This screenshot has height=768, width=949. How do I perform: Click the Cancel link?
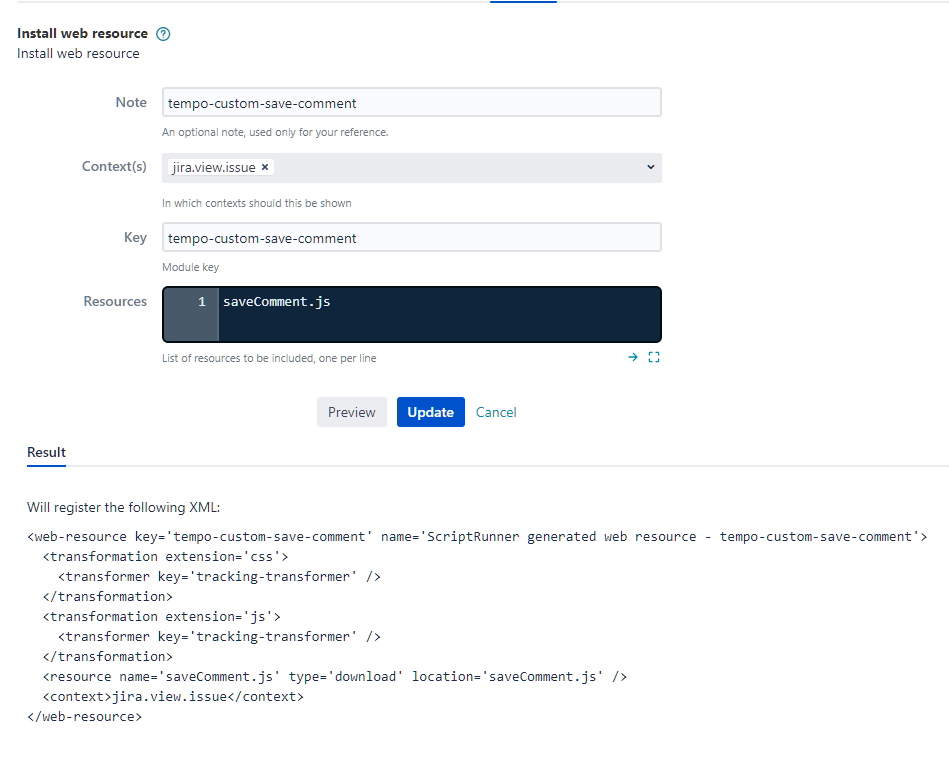coord(496,412)
